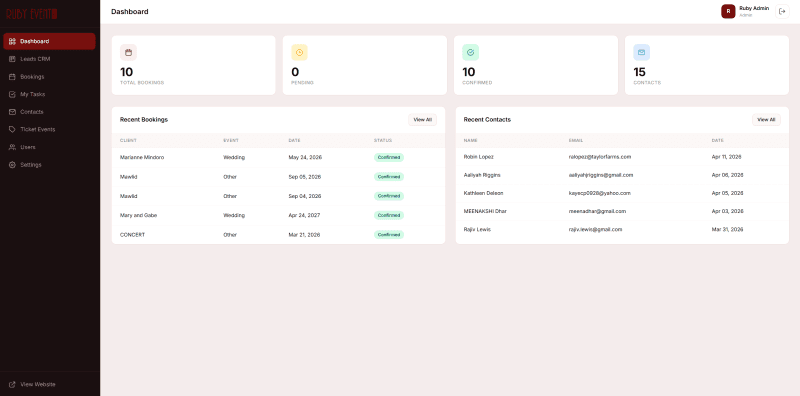This screenshot has width=800, height=396.
Task: Click the Dashboard page title in header
Action: [130, 12]
